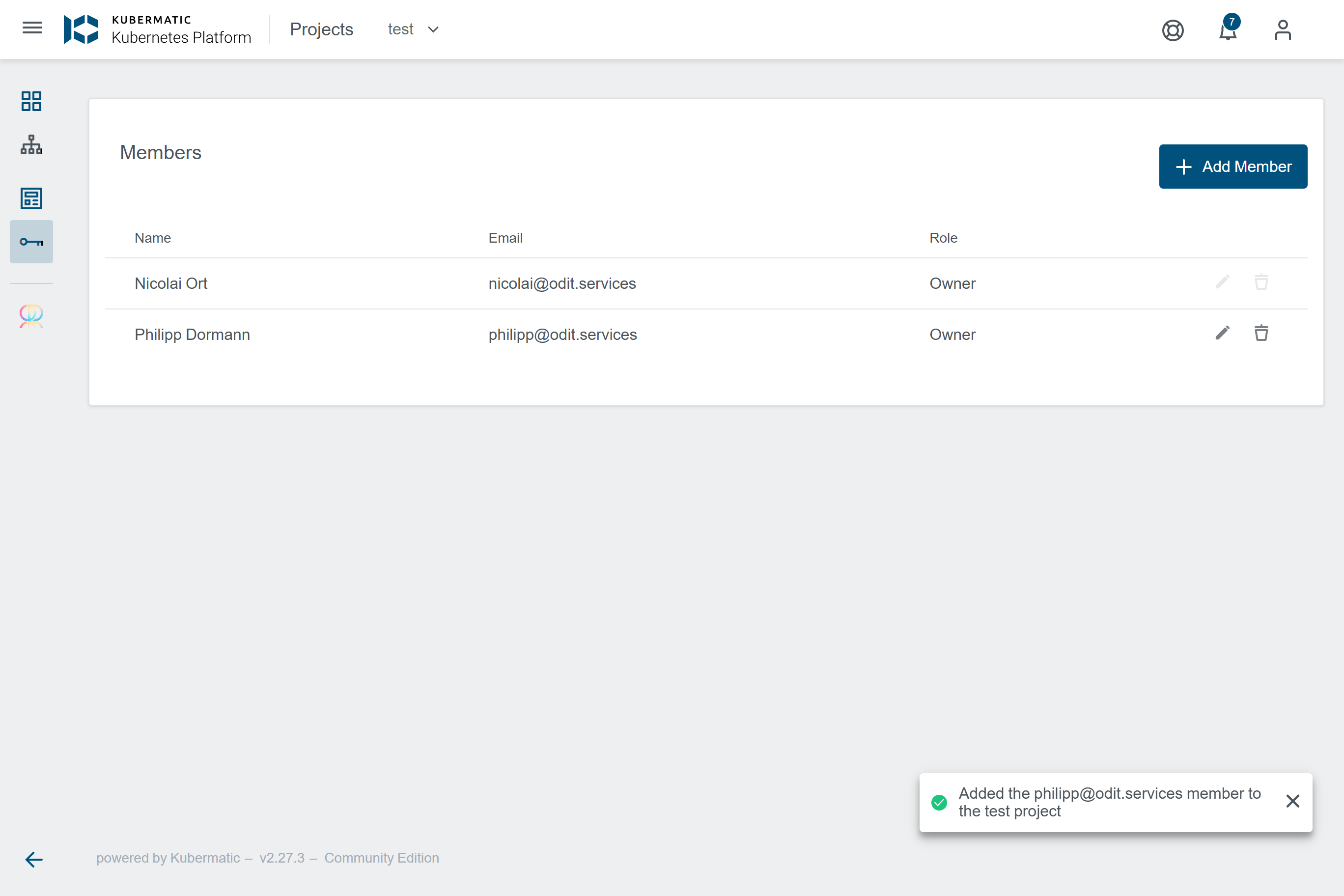The image size is (1344, 896).
Task: Open the user account menu
Action: point(1282,29)
